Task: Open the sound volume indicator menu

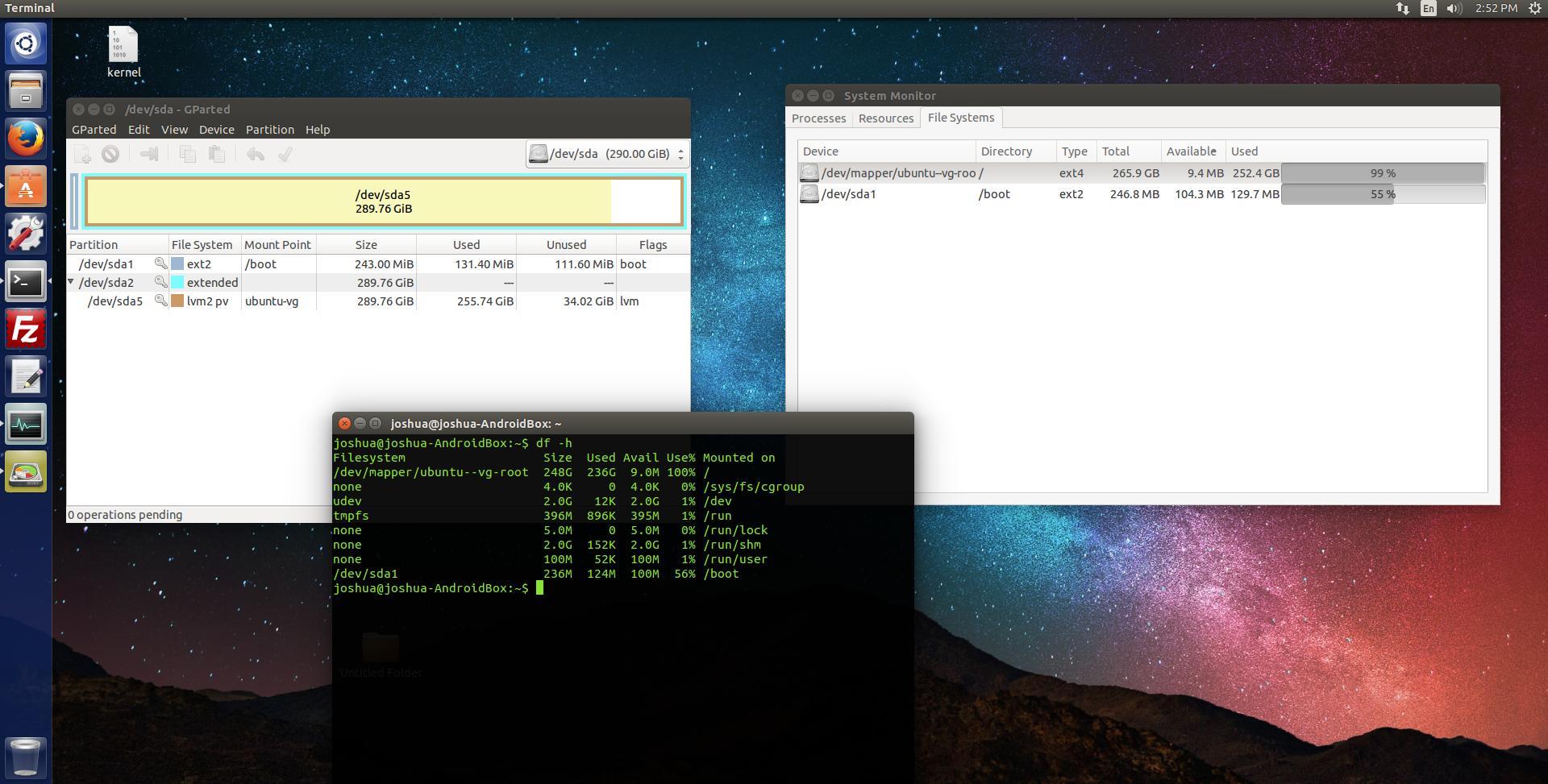Action: (1454, 8)
